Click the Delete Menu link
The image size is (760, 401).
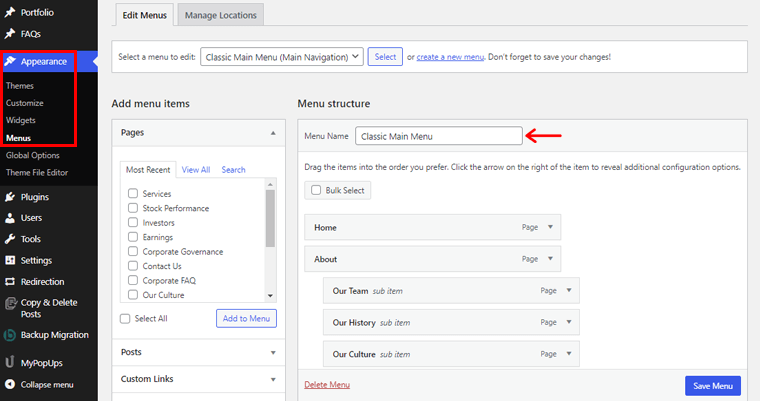[326, 385]
